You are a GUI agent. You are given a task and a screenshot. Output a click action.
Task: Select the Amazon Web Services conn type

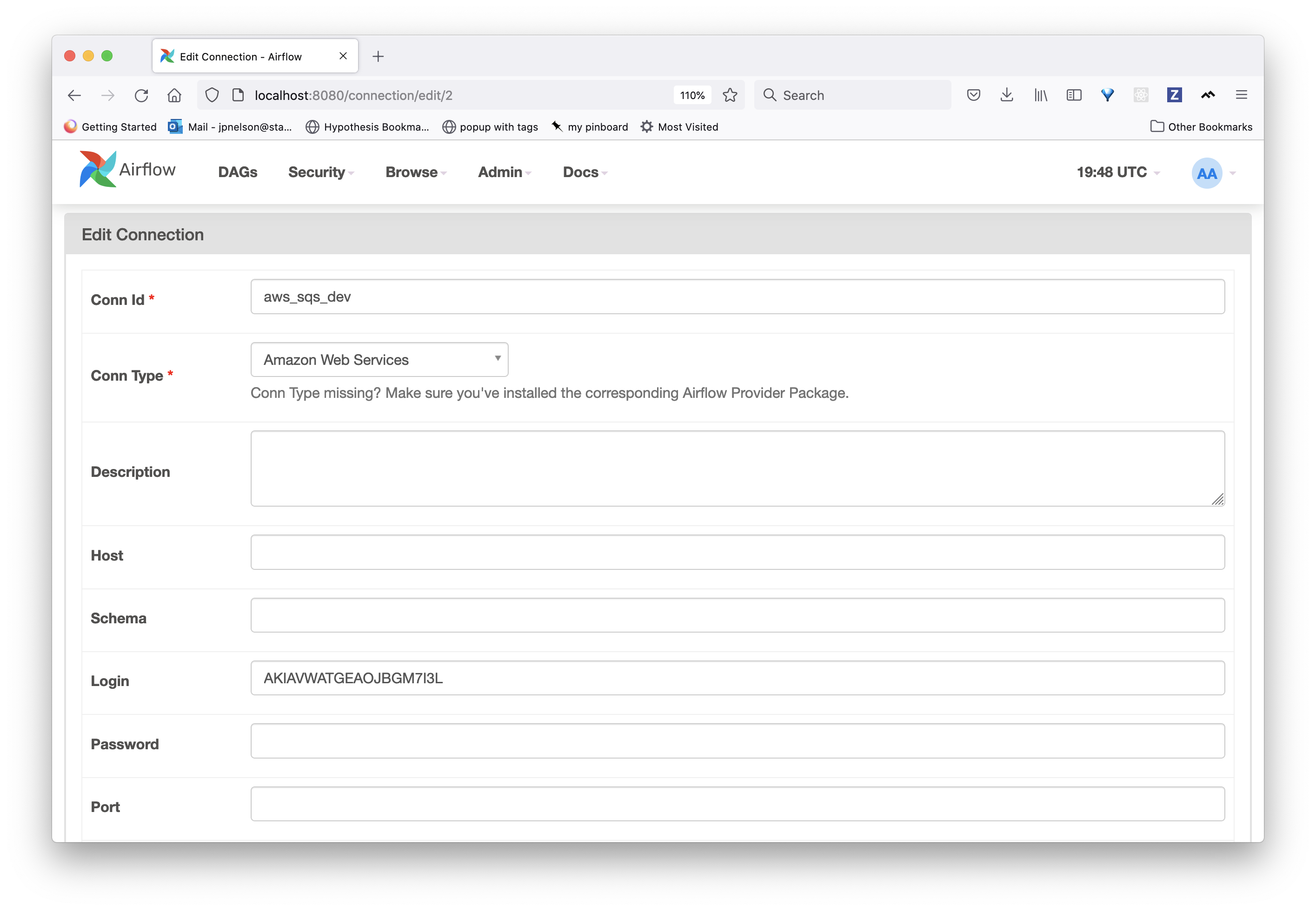(380, 359)
